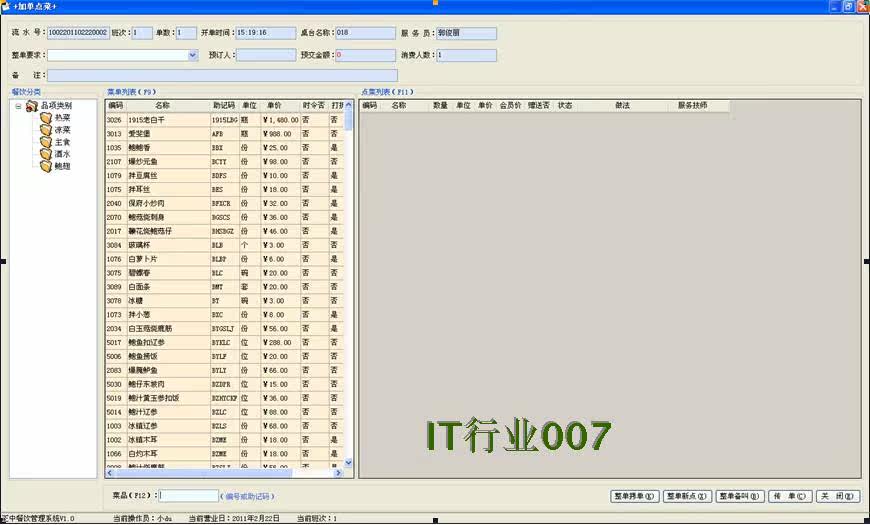Click the 整单 button with shortcut (B)

click(x=740, y=496)
